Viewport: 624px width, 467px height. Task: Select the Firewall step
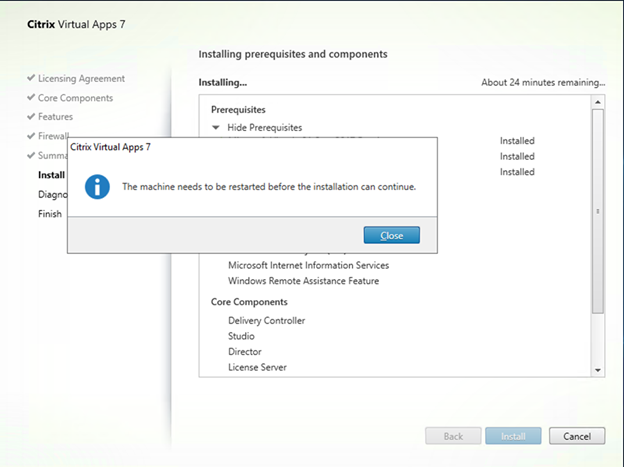click(x=53, y=136)
